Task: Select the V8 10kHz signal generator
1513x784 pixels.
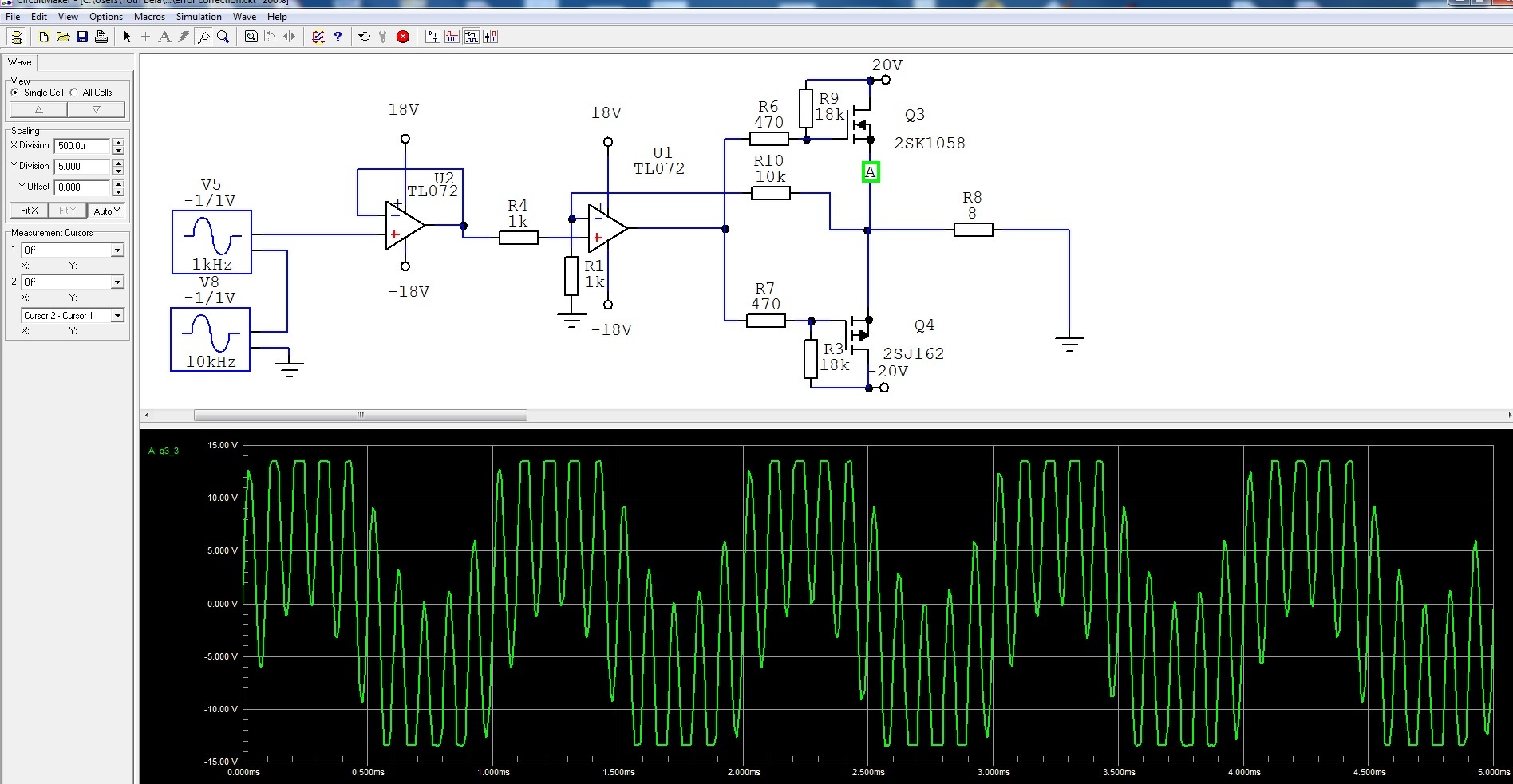Action: [x=210, y=339]
